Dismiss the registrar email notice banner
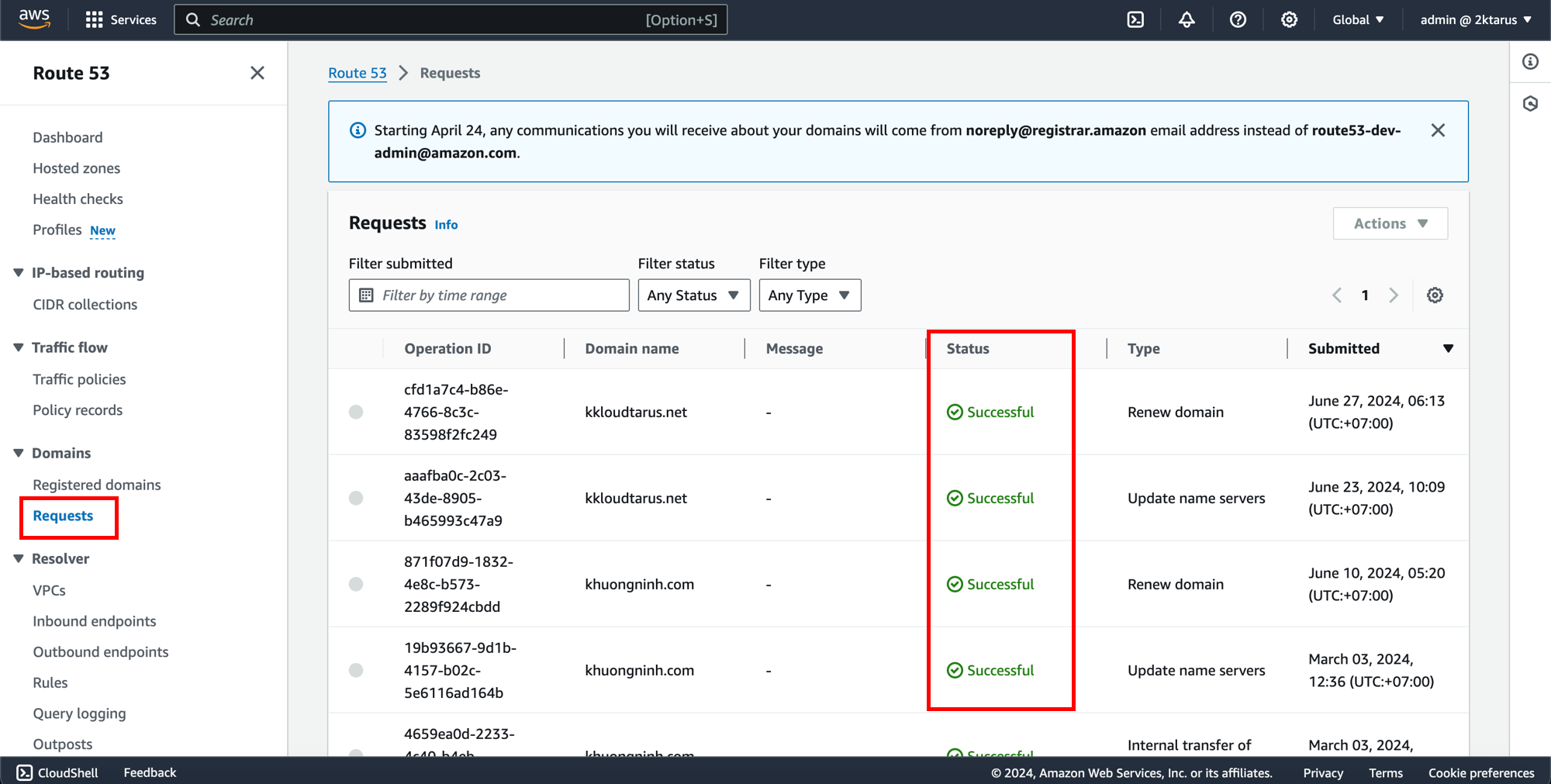The height and width of the screenshot is (784, 1551). click(x=1438, y=130)
